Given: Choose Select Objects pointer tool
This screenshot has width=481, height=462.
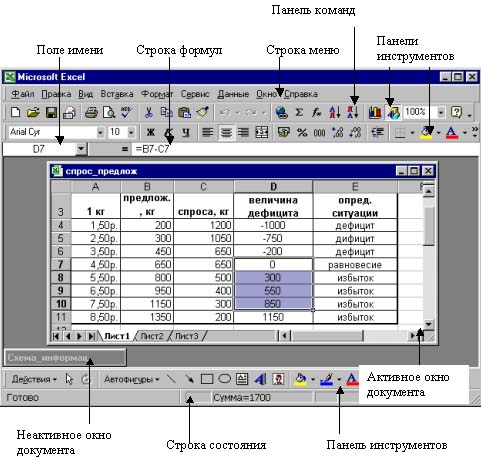Looking at the screenshot, I should (x=69, y=379).
